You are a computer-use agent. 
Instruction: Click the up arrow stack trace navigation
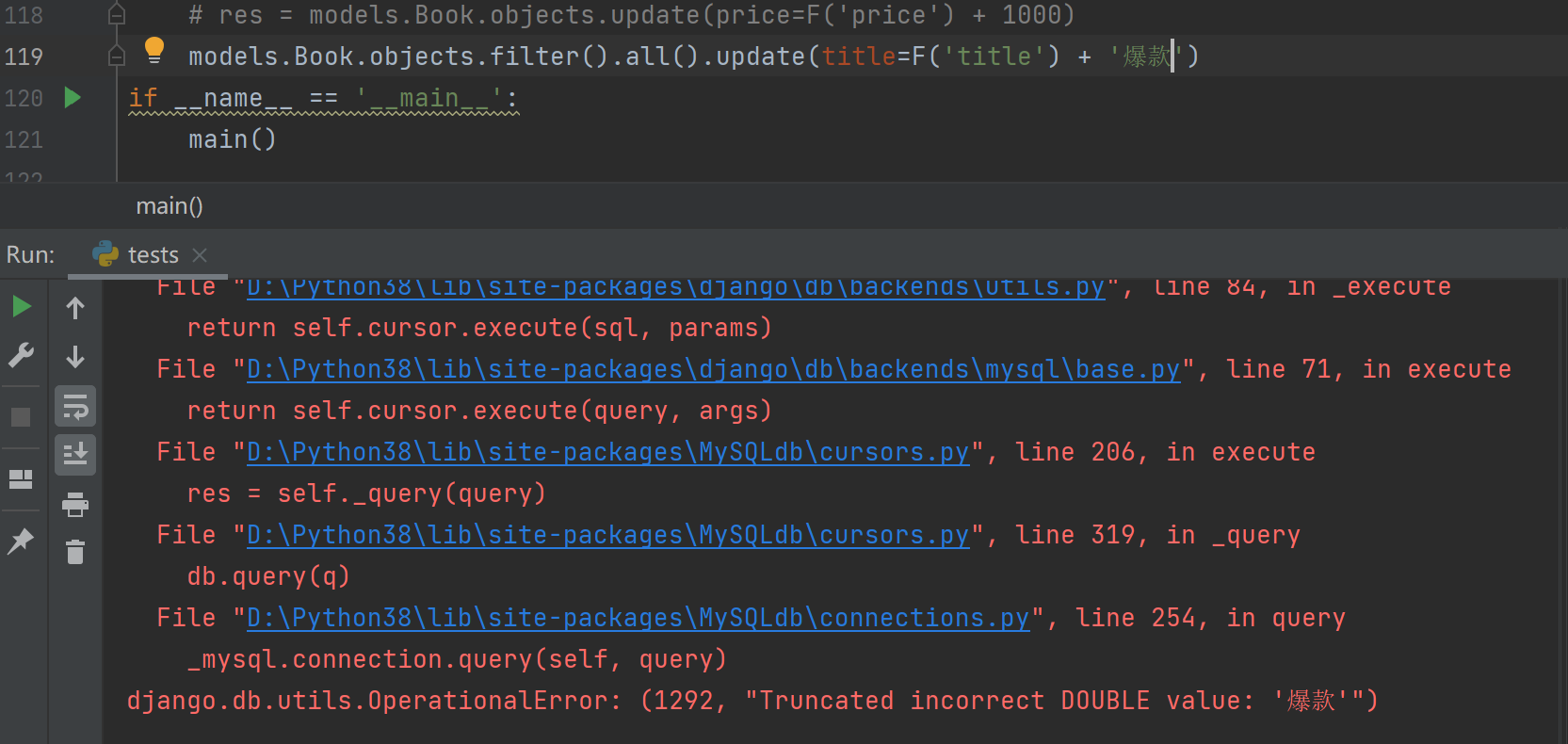pos(75,308)
